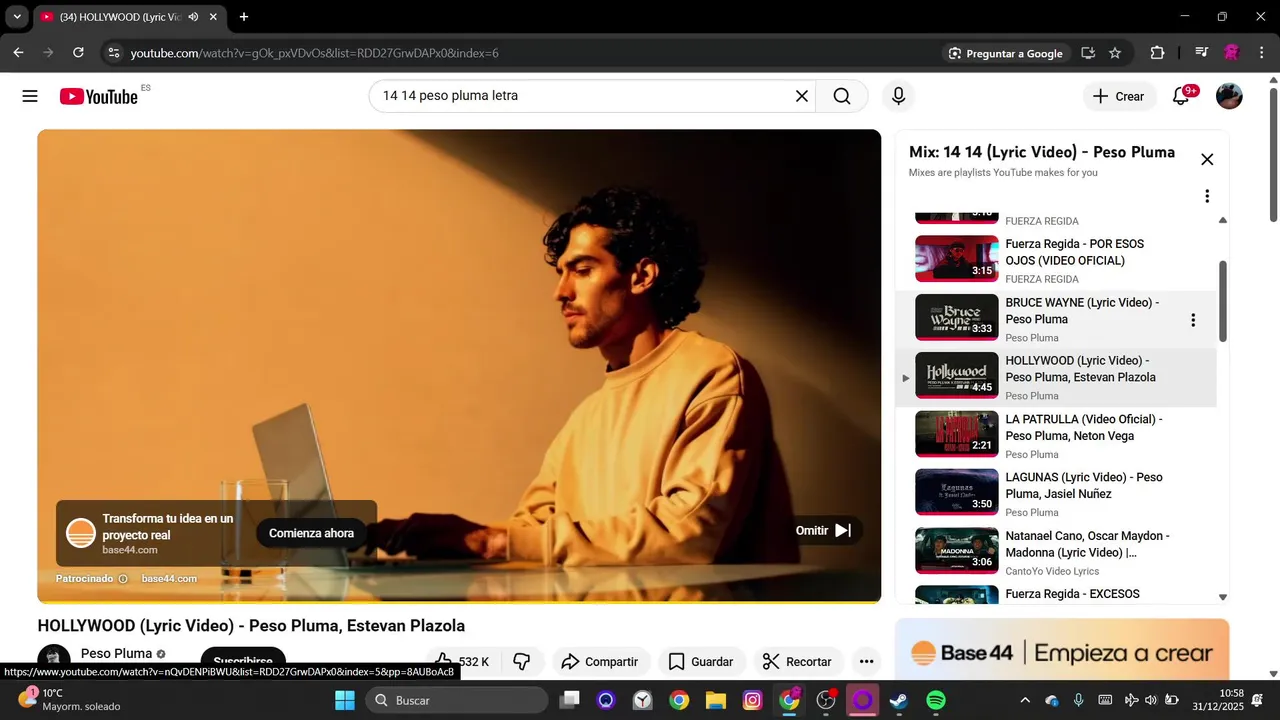Screen dimensions: 1280x720
Task: Go to the YouTube home logo
Action: [x=99, y=96]
